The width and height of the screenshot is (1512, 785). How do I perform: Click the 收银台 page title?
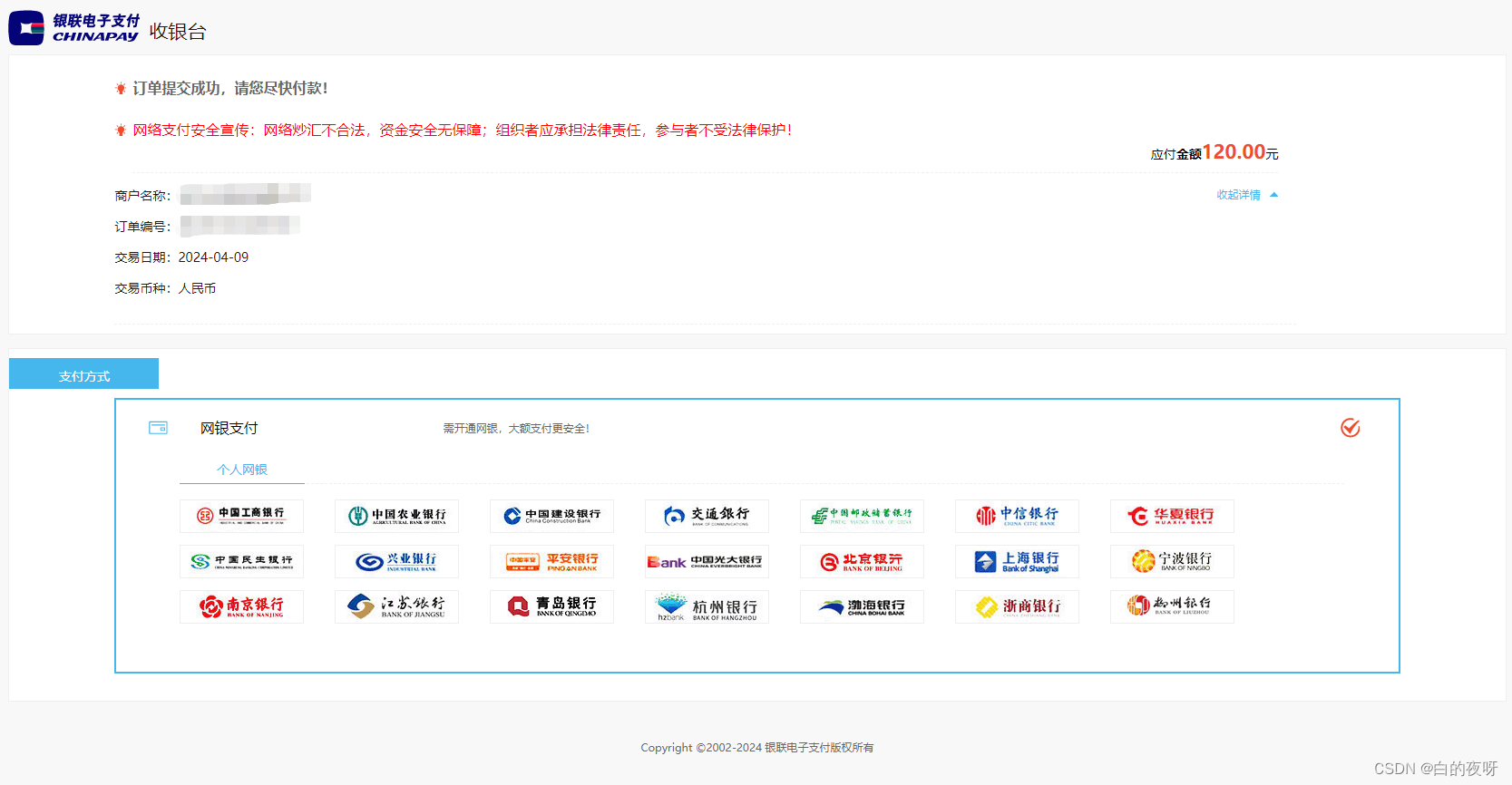point(178,32)
